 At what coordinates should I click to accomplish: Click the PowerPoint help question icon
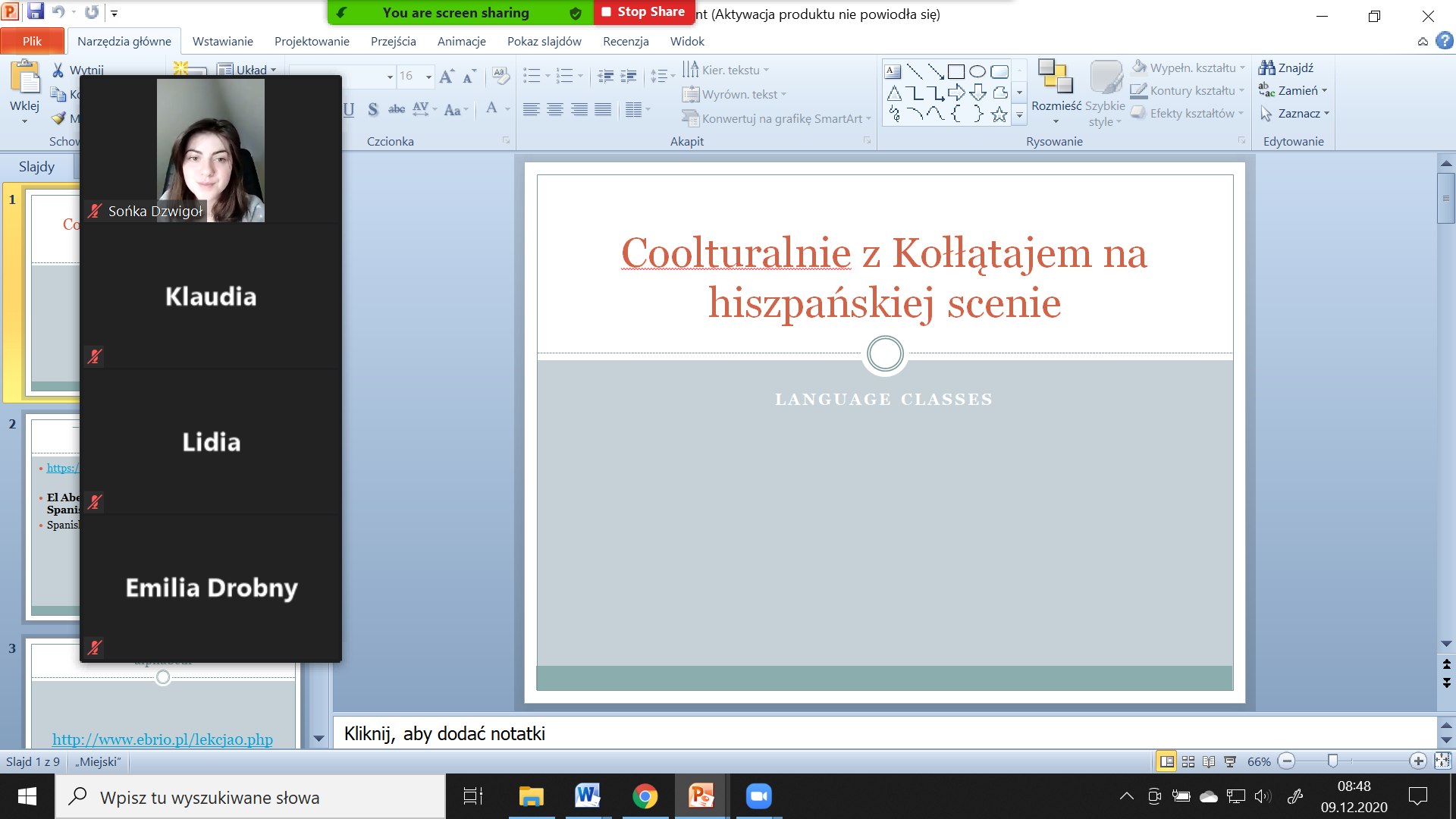[x=1444, y=41]
